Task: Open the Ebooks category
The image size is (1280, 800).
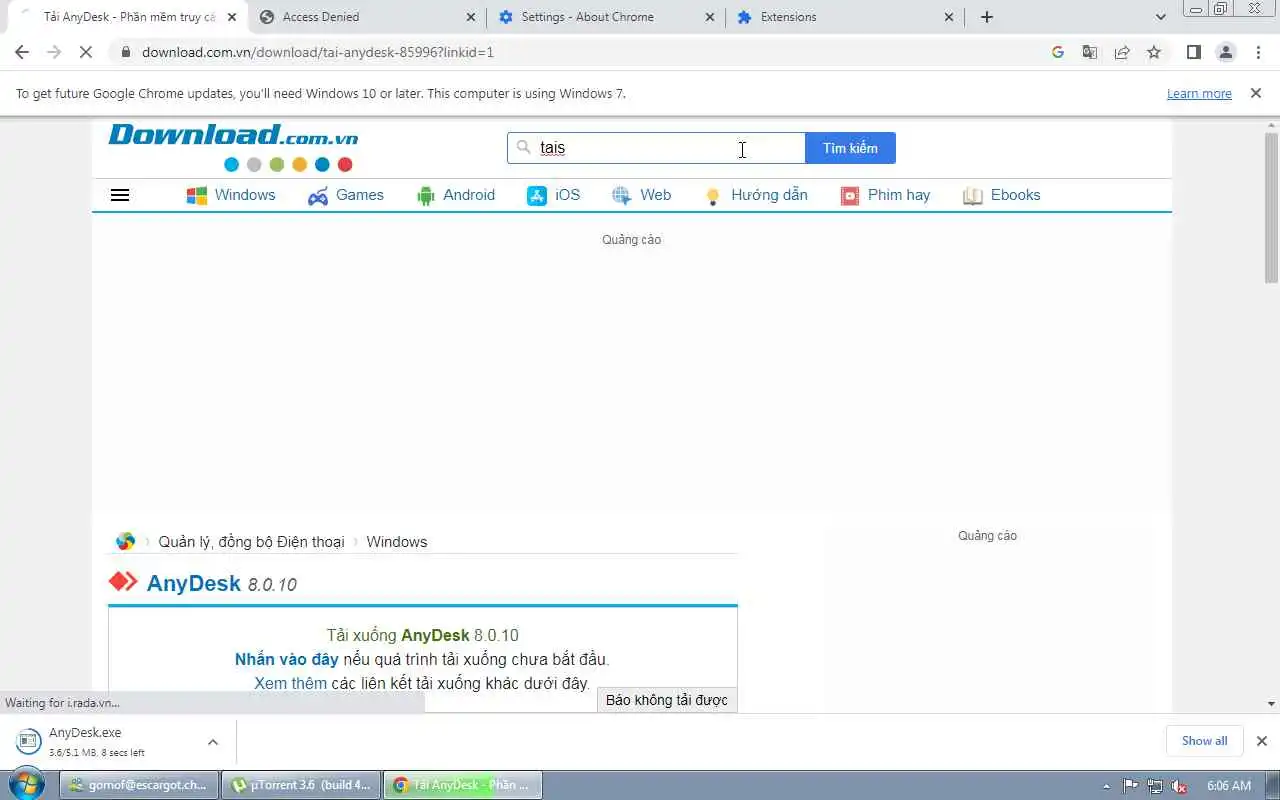Action: (x=1002, y=195)
